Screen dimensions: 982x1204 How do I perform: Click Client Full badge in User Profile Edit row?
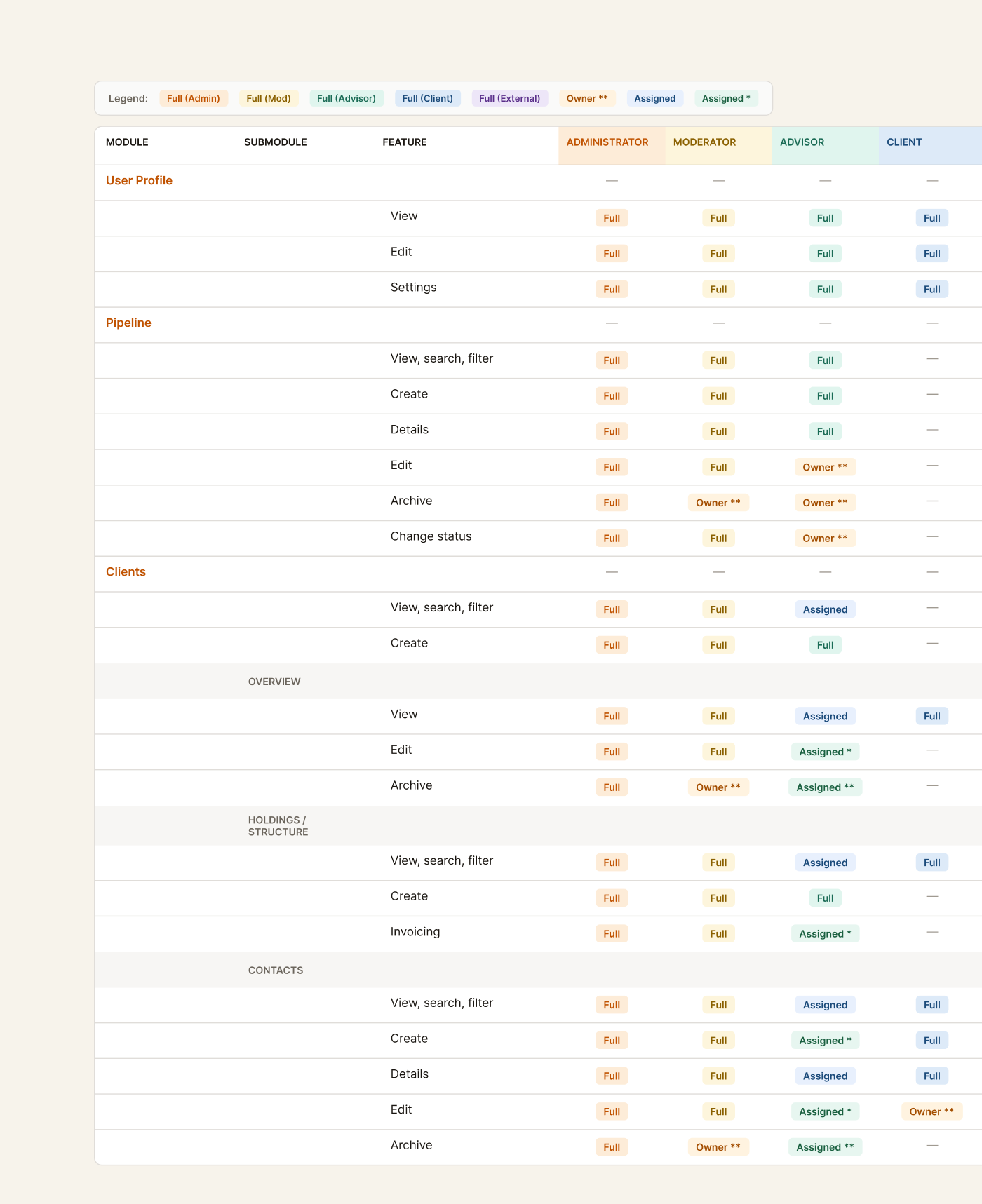tap(931, 253)
